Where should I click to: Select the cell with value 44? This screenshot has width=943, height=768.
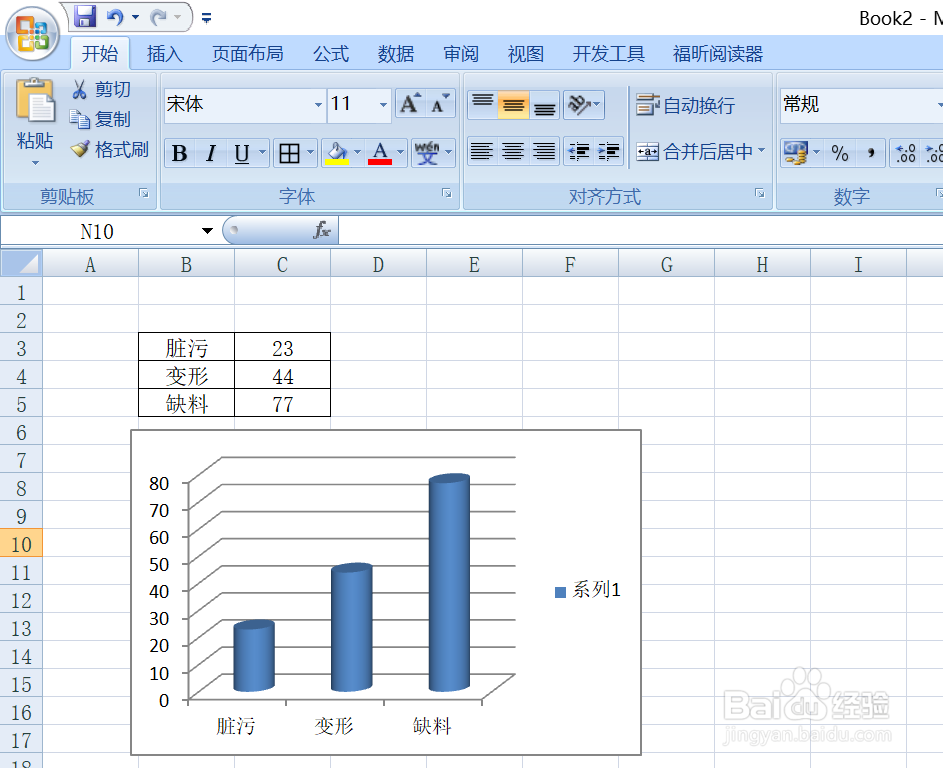point(283,376)
